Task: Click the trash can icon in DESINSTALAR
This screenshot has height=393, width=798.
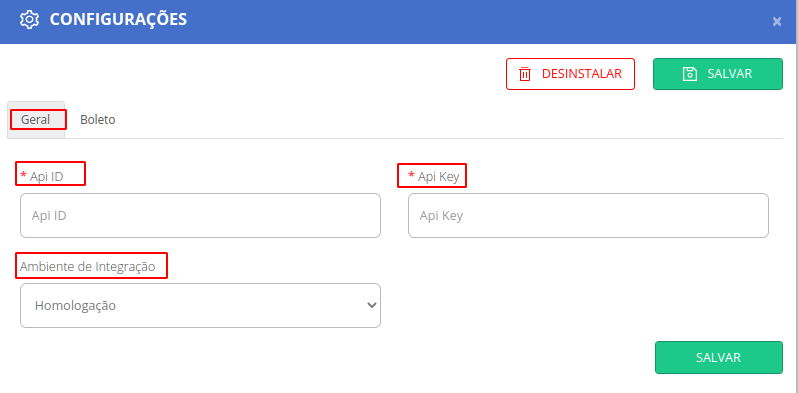Action: [525, 74]
